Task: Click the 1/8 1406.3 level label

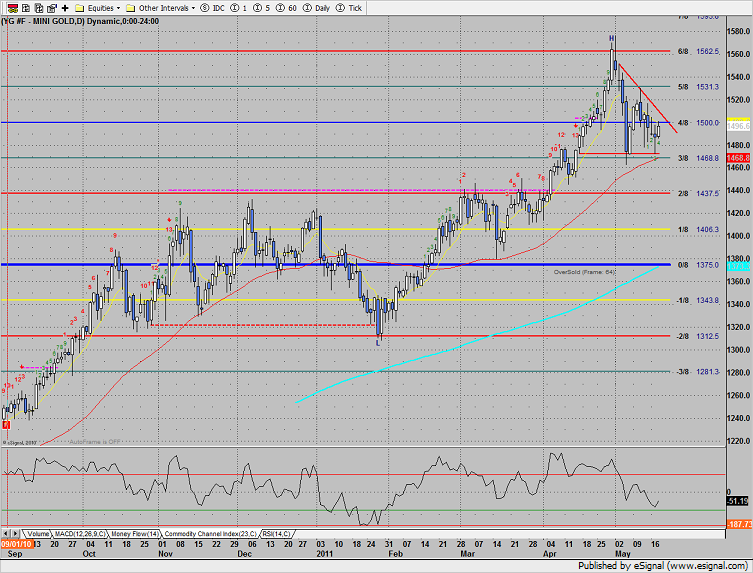Action: (698, 230)
